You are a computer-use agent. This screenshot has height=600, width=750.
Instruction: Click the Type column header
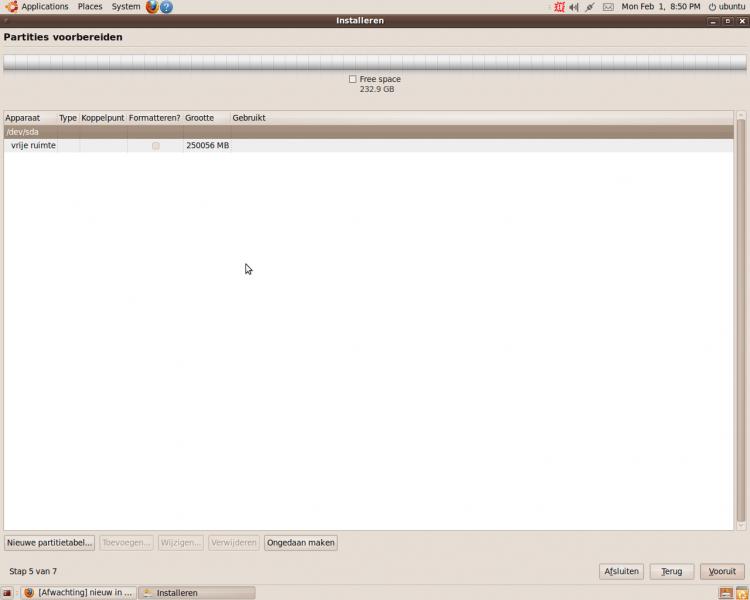point(68,118)
